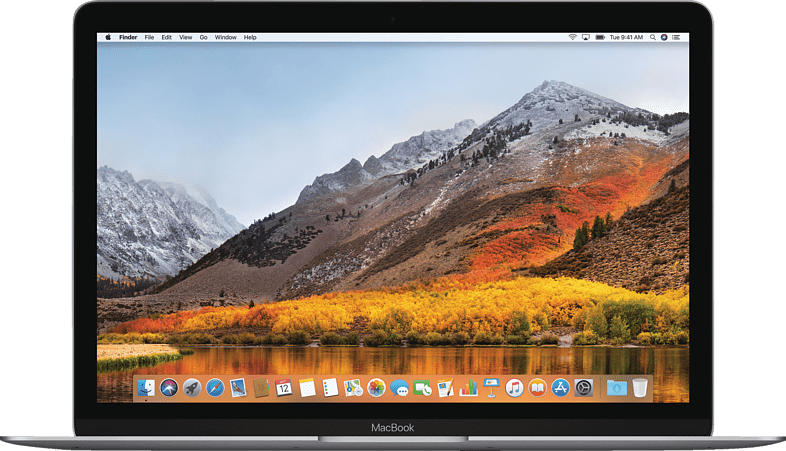Open the Edit menu
Viewport: 786px width, 451px height.
(x=166, y=37)
